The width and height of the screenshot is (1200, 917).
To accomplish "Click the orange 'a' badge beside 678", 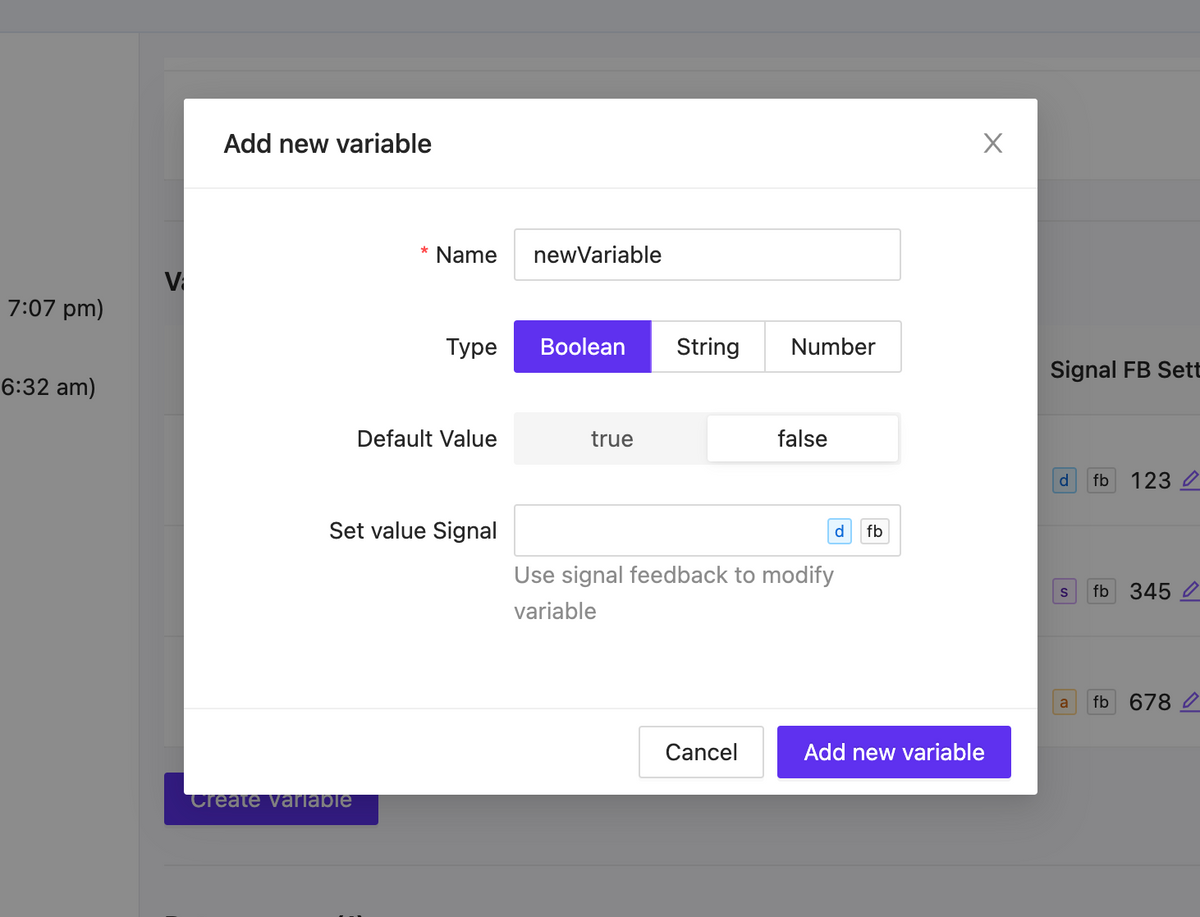I will [1063, 702].
